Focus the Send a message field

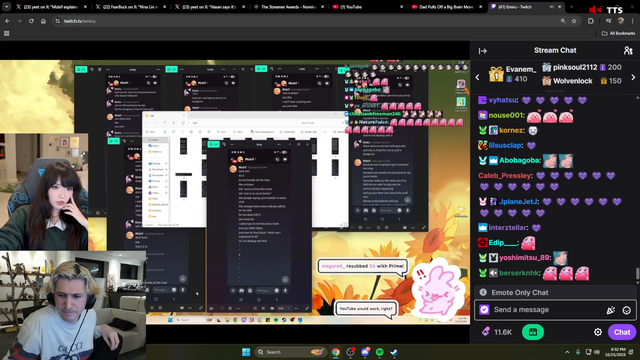[x=547, y=310]
